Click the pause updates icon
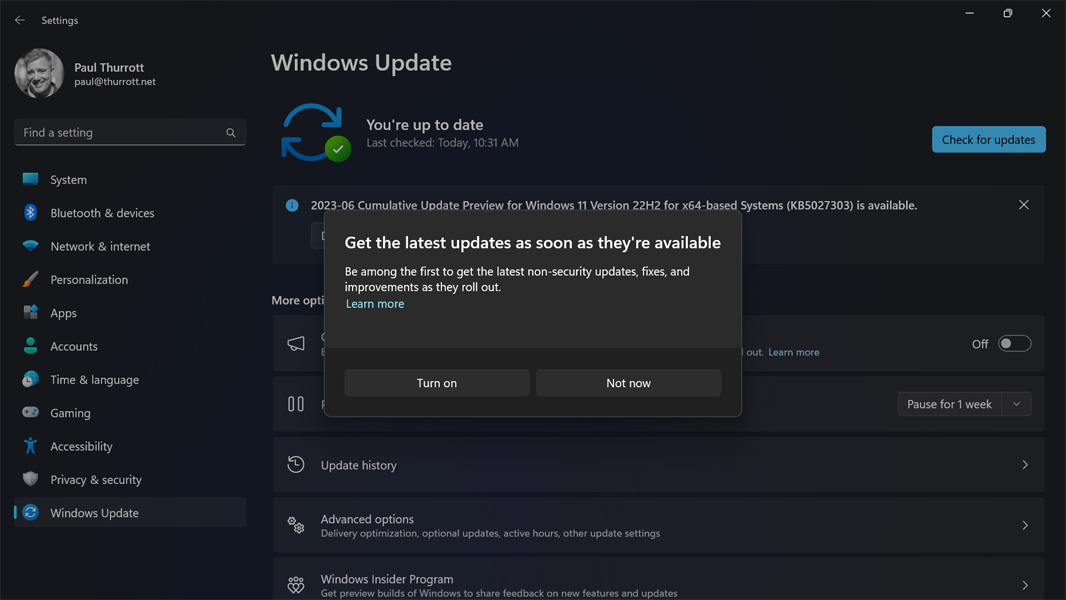The image size is (1066, 600). pyautogui.click(x=296, y=404)
